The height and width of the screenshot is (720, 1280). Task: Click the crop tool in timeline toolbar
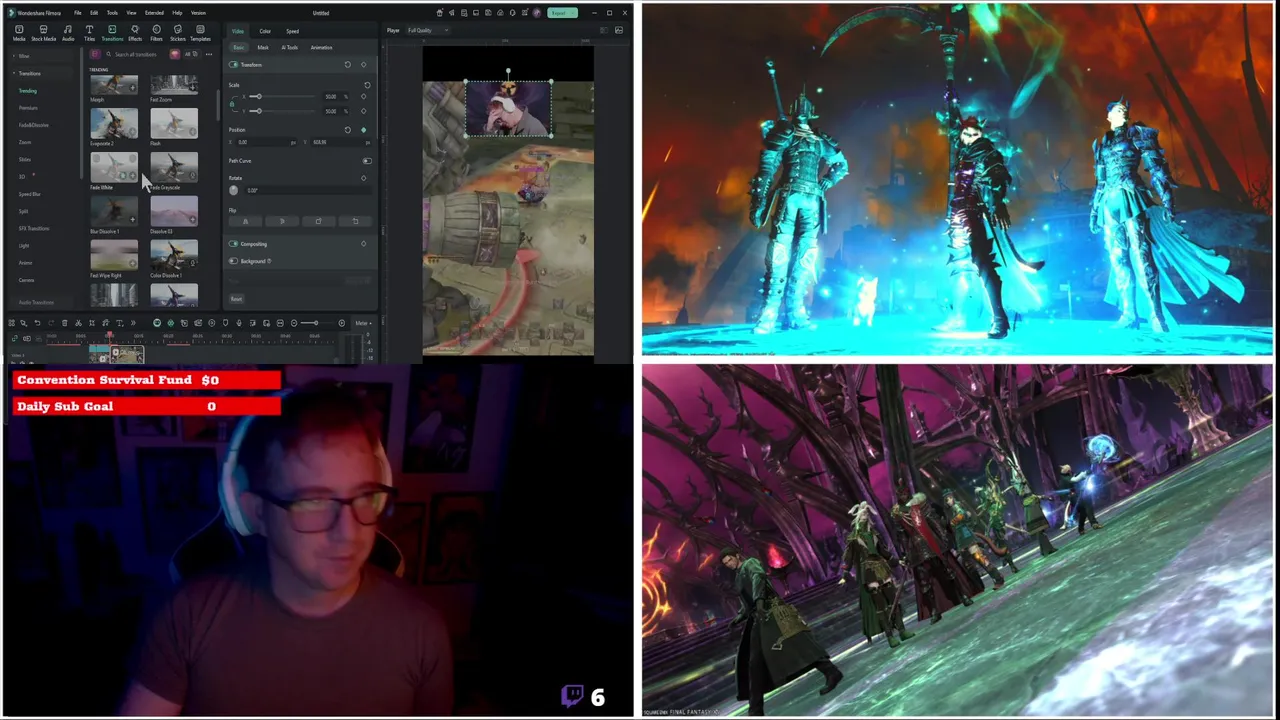pyautogui.click(x=92, y=323)
